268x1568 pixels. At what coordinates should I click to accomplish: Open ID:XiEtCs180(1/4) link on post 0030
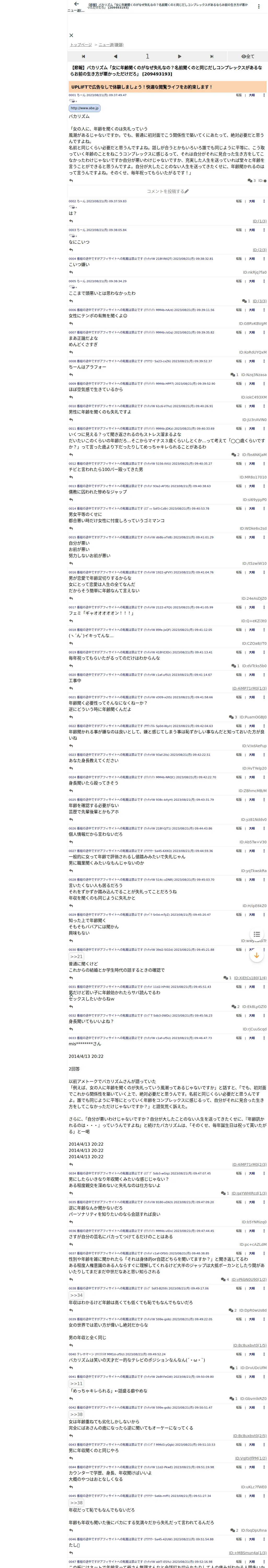[250, 978]
